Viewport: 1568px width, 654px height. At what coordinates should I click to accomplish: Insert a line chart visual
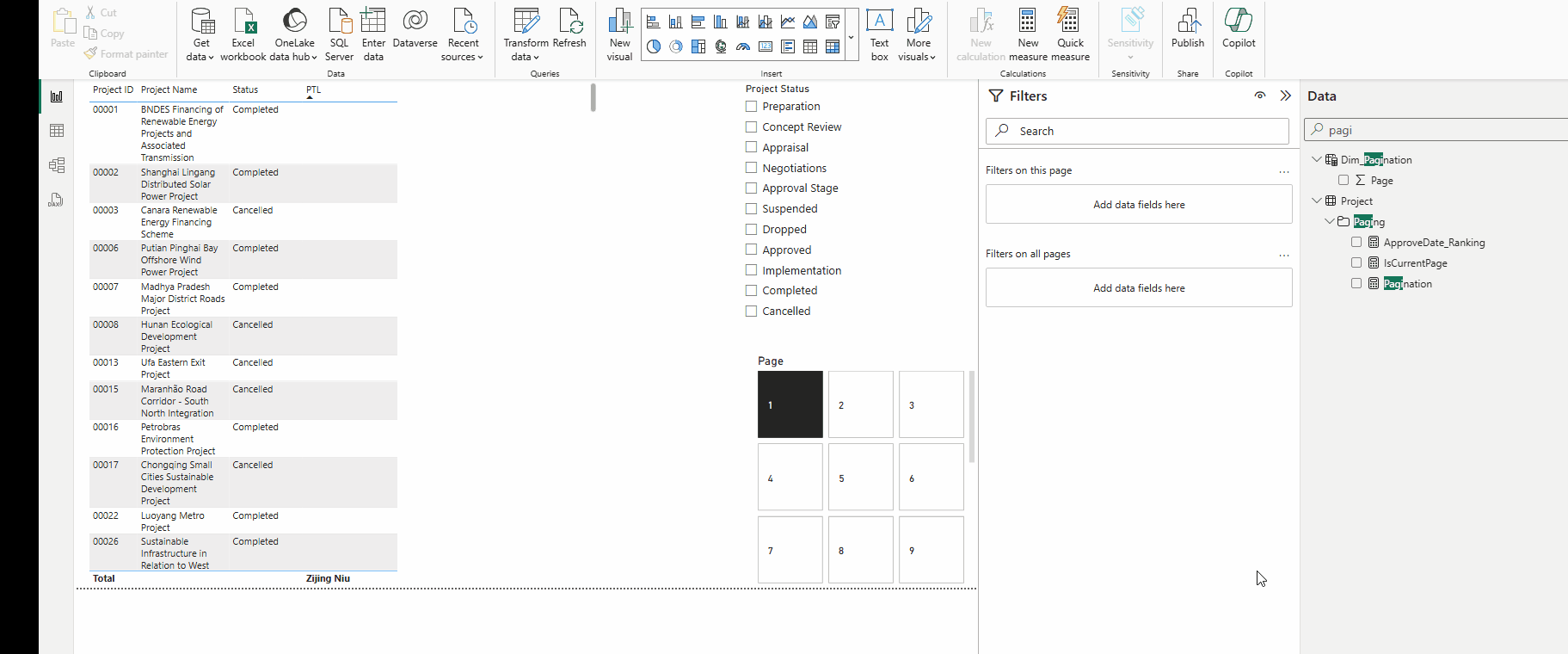coord(788,22)
